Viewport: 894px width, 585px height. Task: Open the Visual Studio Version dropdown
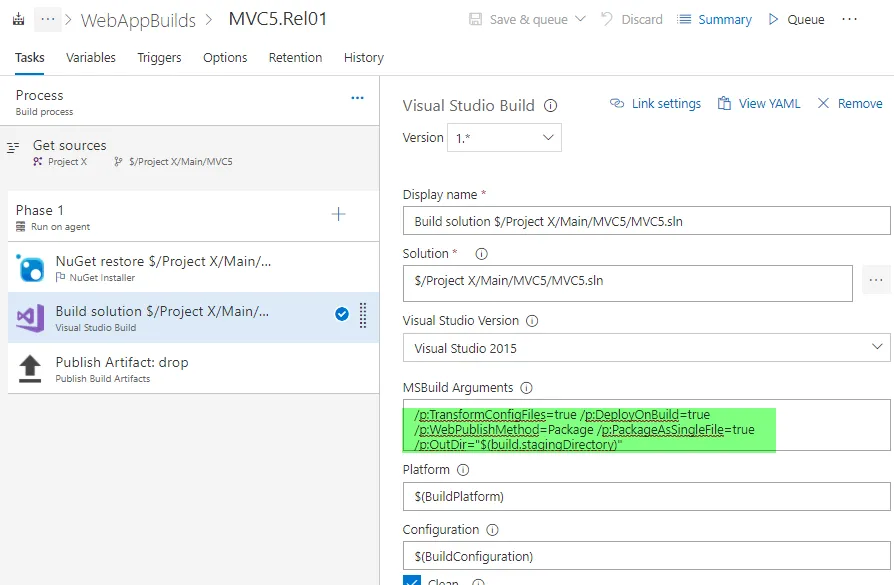coord(646,348)
